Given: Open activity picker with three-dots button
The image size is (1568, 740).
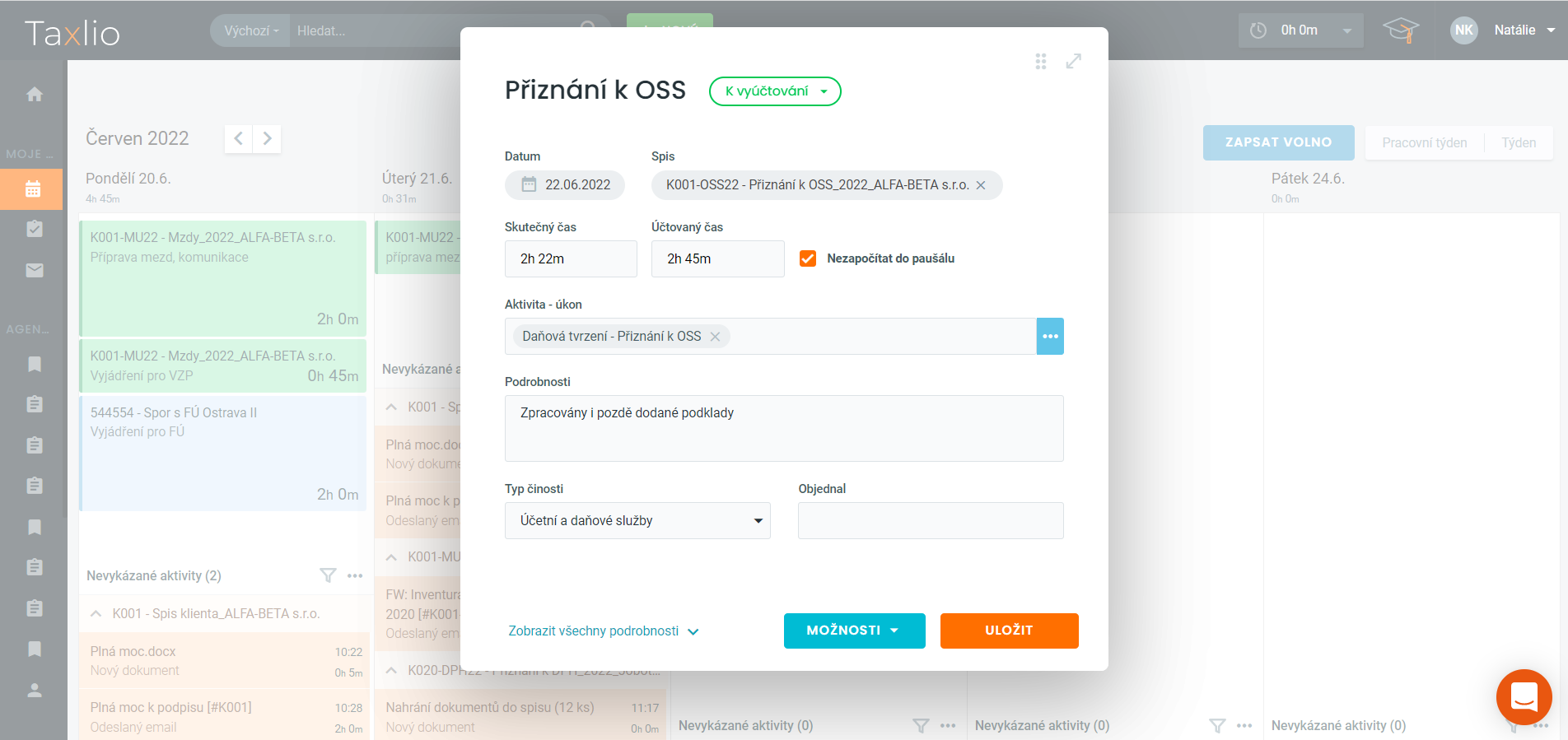Looking at the screenshot, I should point(1050,337).
